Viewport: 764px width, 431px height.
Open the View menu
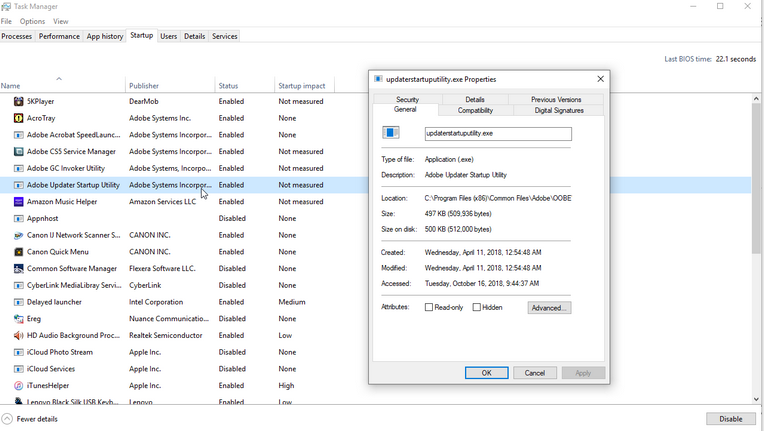coord(60,21)
